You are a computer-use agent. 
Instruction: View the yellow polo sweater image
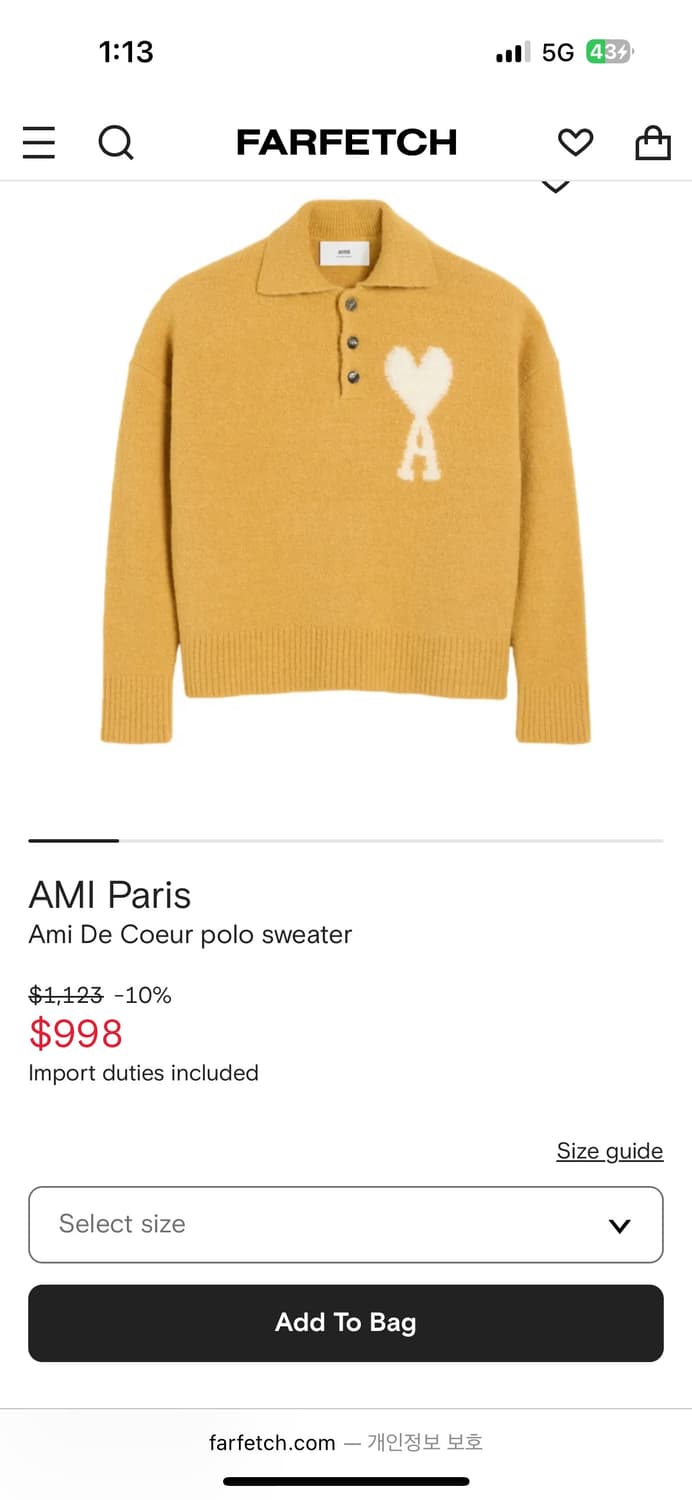point(345,470)
